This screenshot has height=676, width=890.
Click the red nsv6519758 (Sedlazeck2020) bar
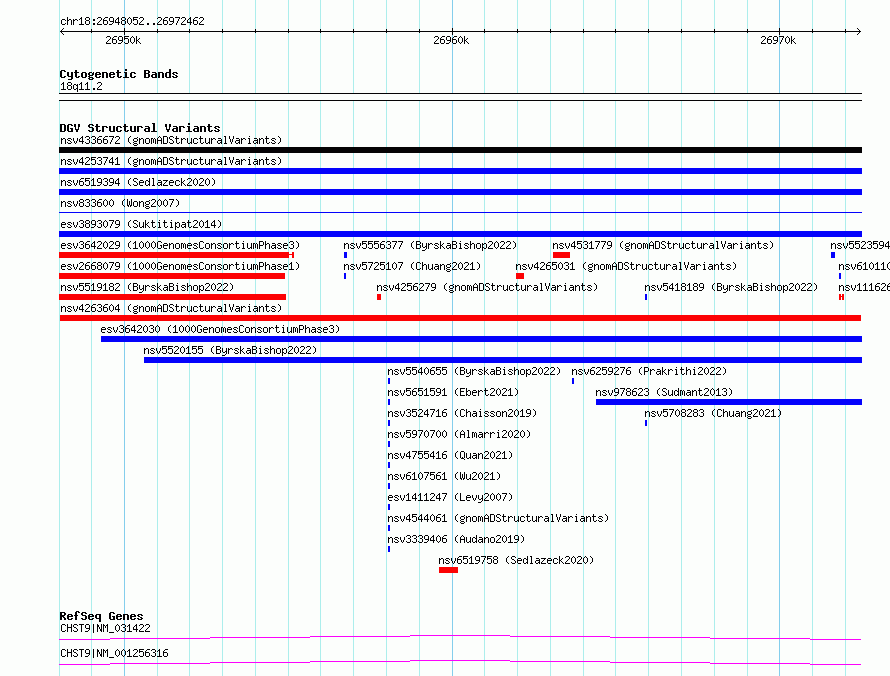pos(448,570)
